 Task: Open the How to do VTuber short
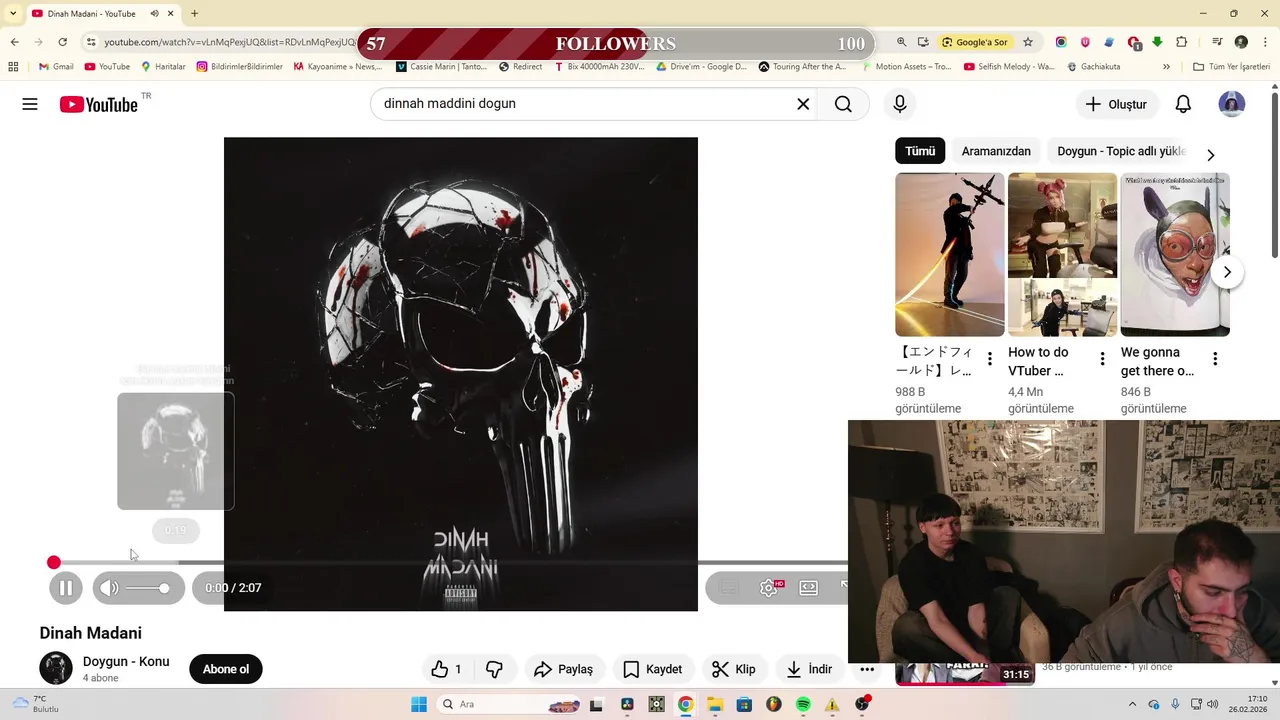1062,255
